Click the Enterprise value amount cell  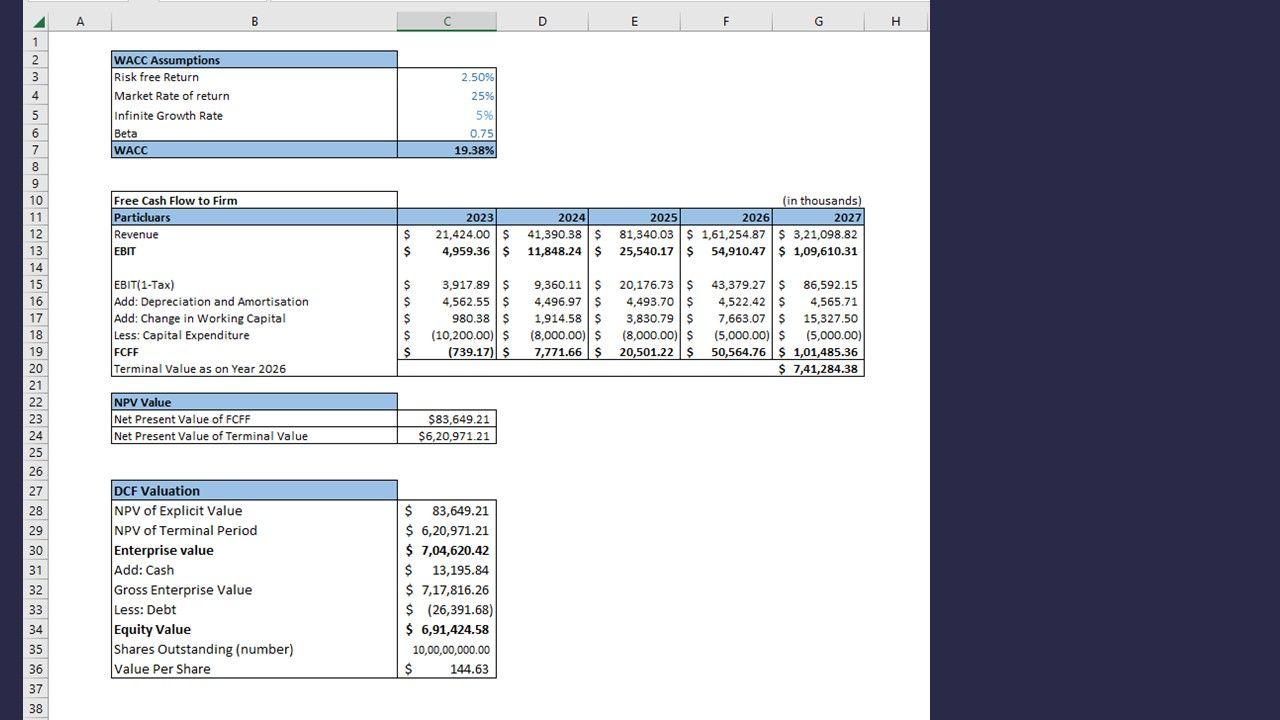(x=447, y=550)
